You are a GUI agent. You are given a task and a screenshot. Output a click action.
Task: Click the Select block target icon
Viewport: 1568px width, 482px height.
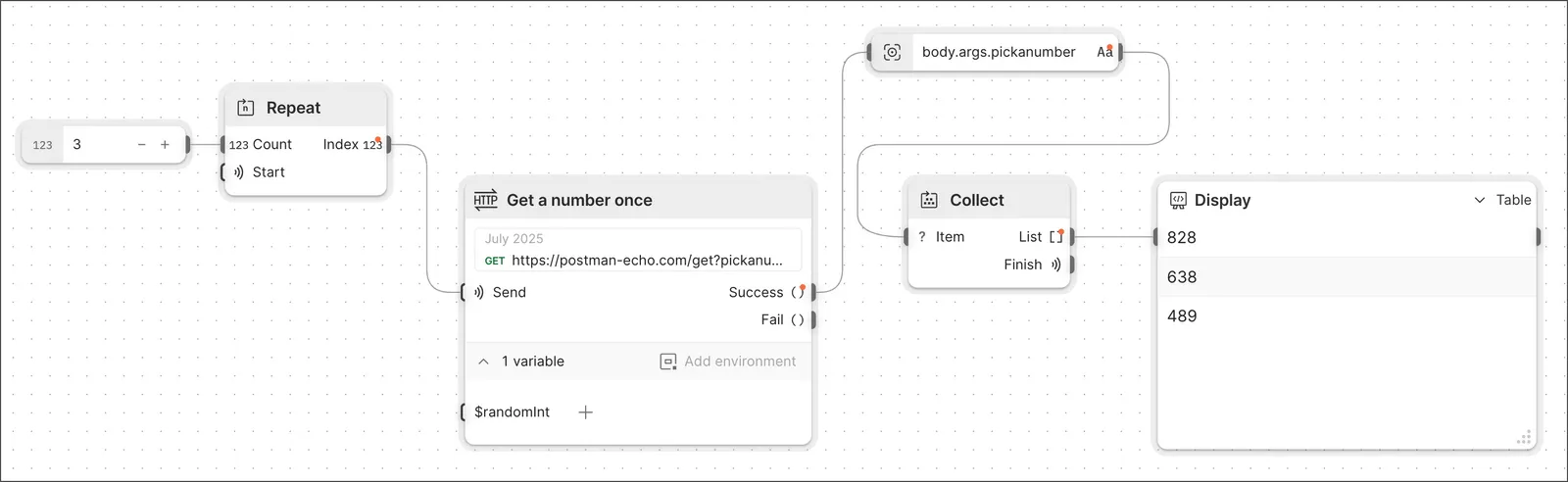[892, 52]
